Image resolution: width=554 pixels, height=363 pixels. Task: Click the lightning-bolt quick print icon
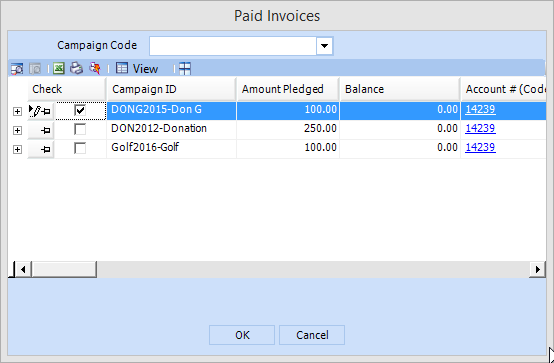coord(95,68)
